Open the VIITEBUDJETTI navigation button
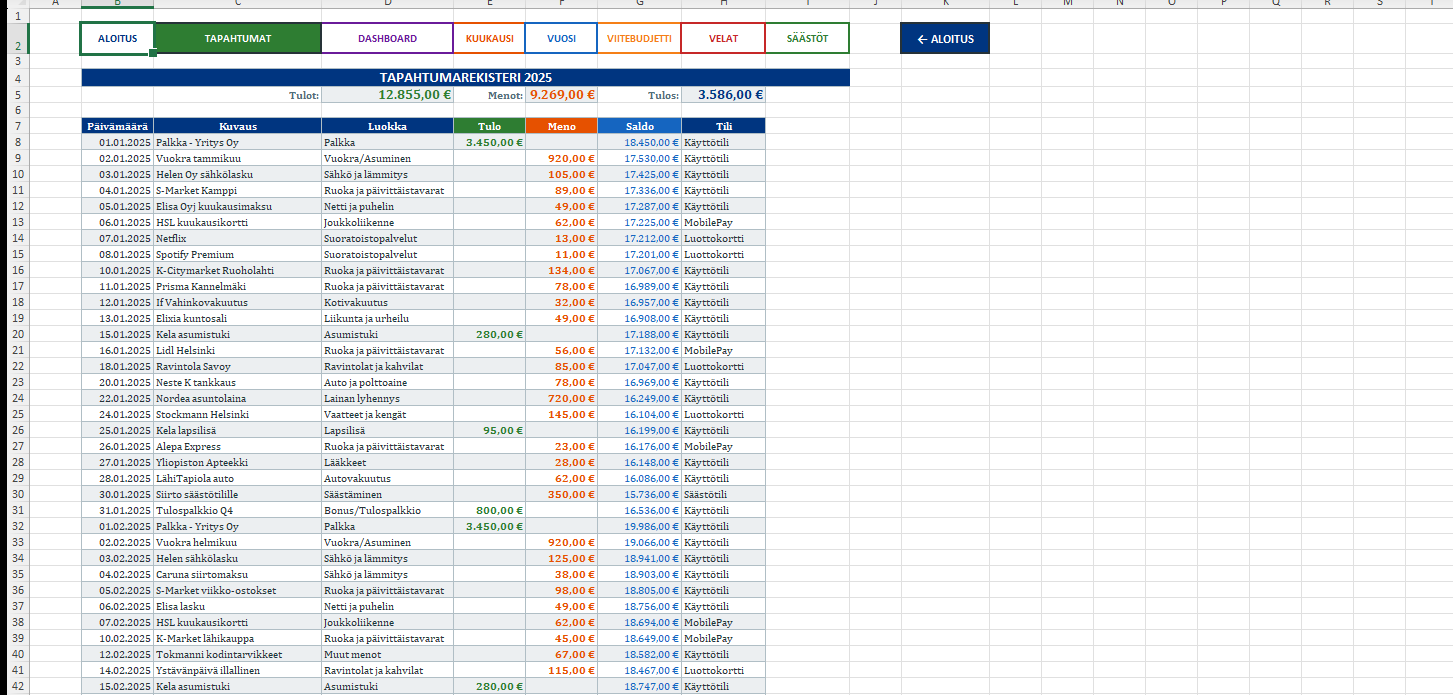The image size is (1453, 695). click(639, 38)
